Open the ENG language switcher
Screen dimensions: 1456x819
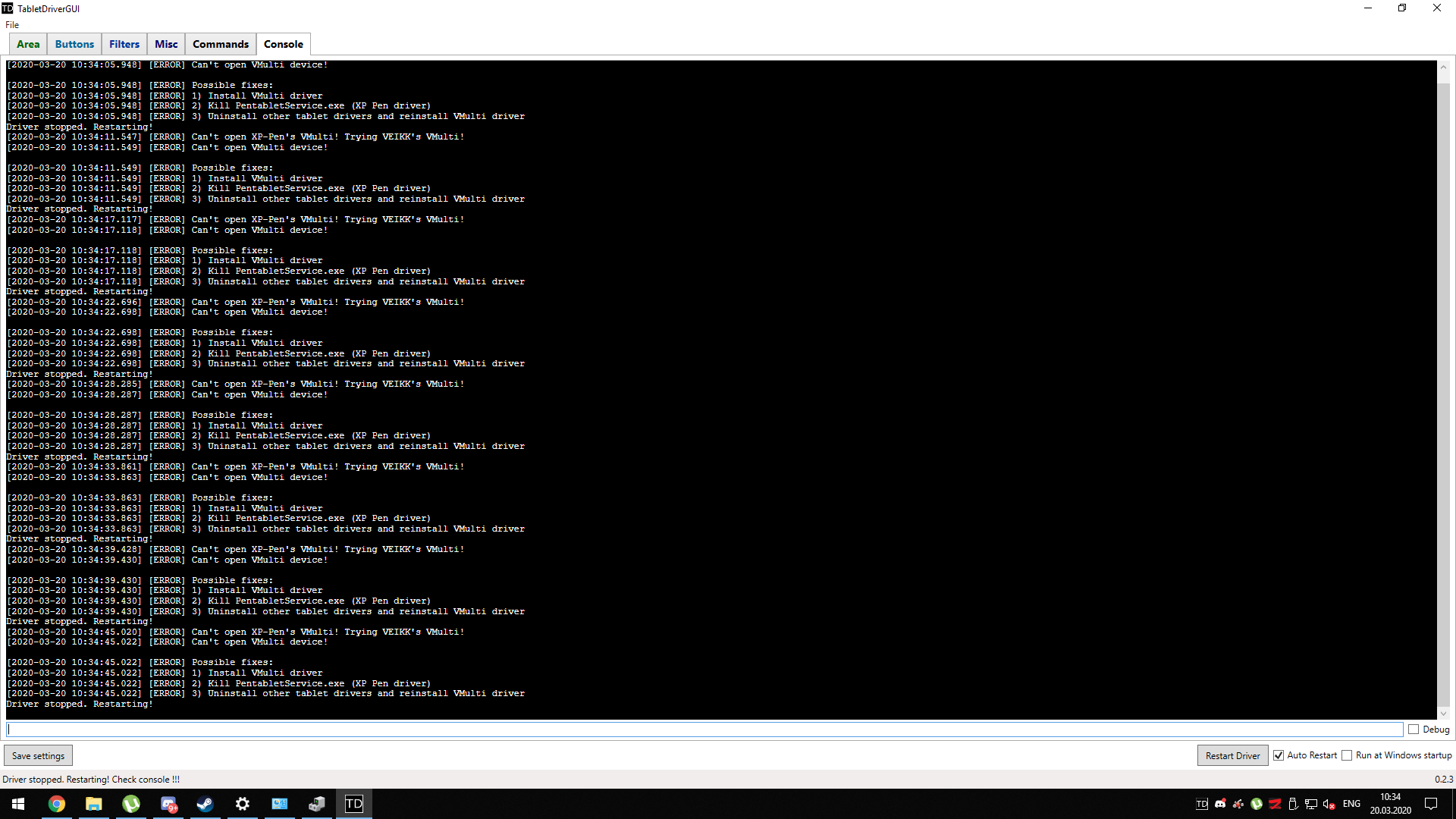1351,804
